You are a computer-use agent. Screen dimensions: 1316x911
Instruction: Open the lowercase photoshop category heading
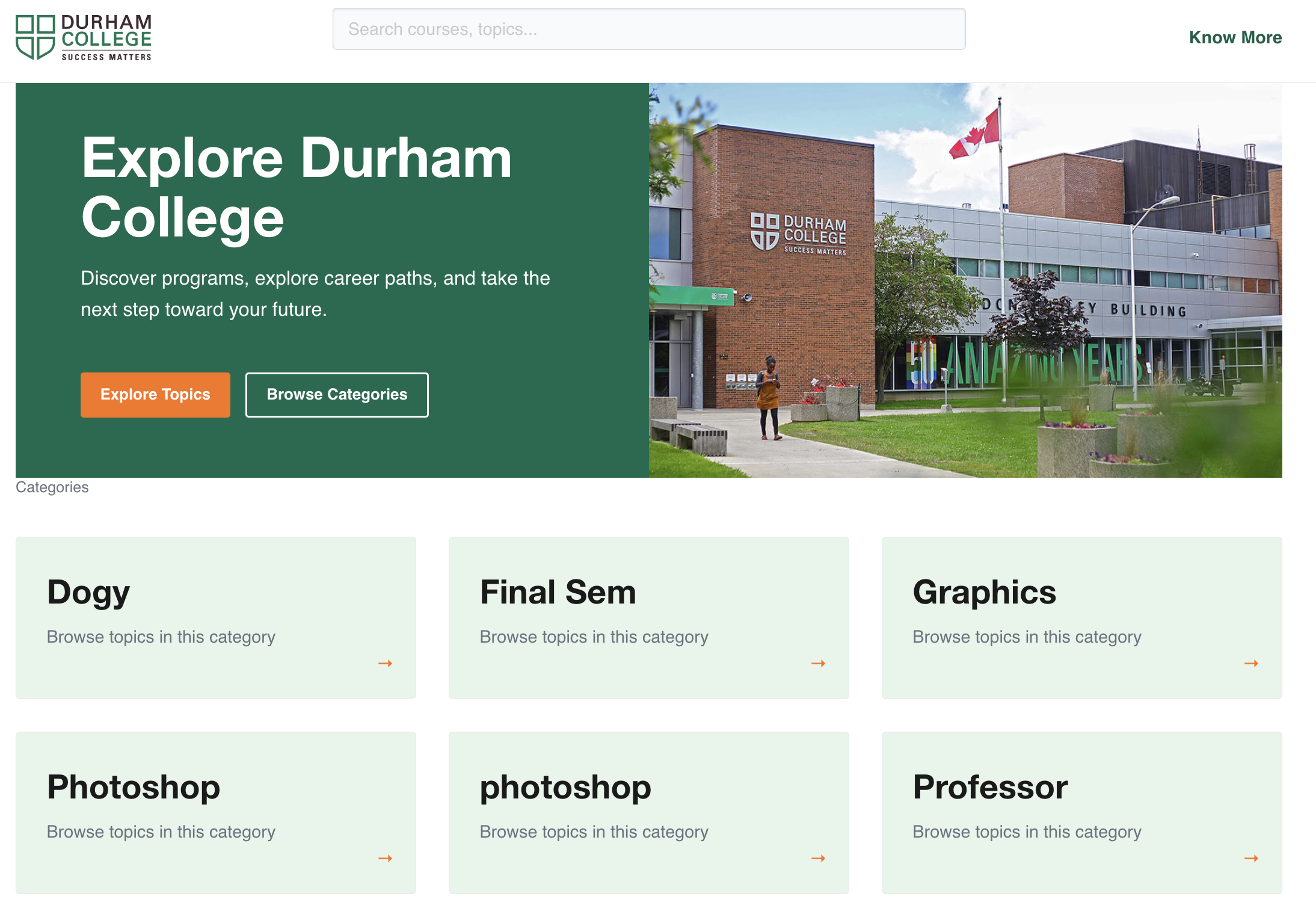(x=565, y=787)
